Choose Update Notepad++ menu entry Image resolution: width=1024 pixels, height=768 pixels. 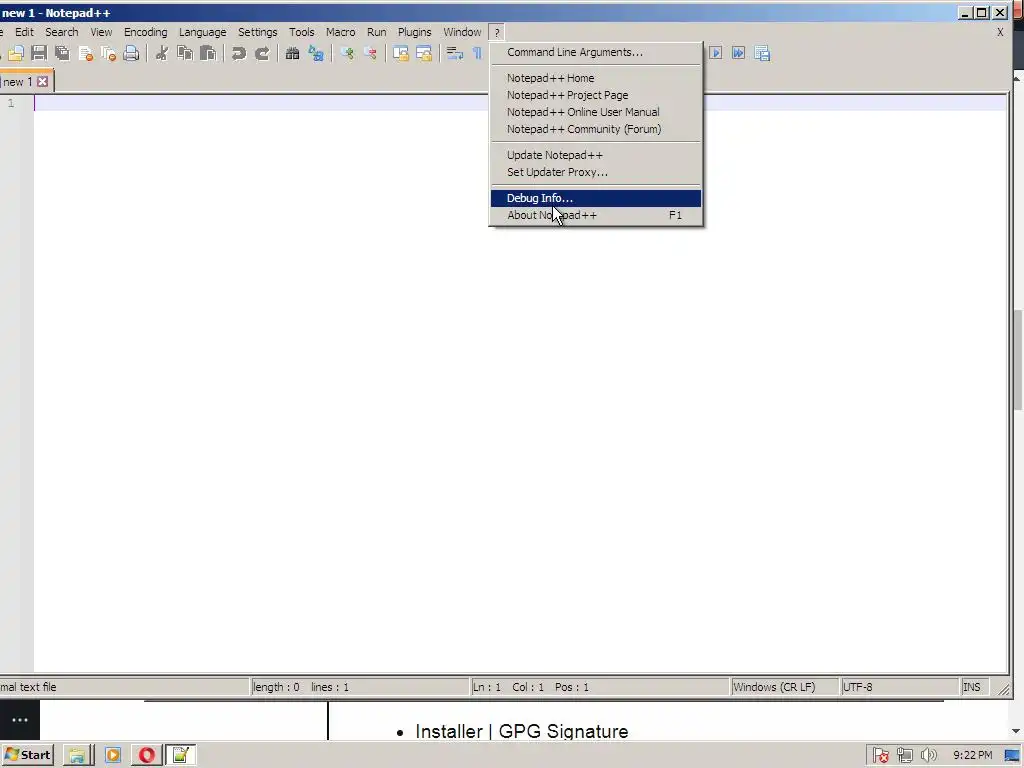click(596, 155)
